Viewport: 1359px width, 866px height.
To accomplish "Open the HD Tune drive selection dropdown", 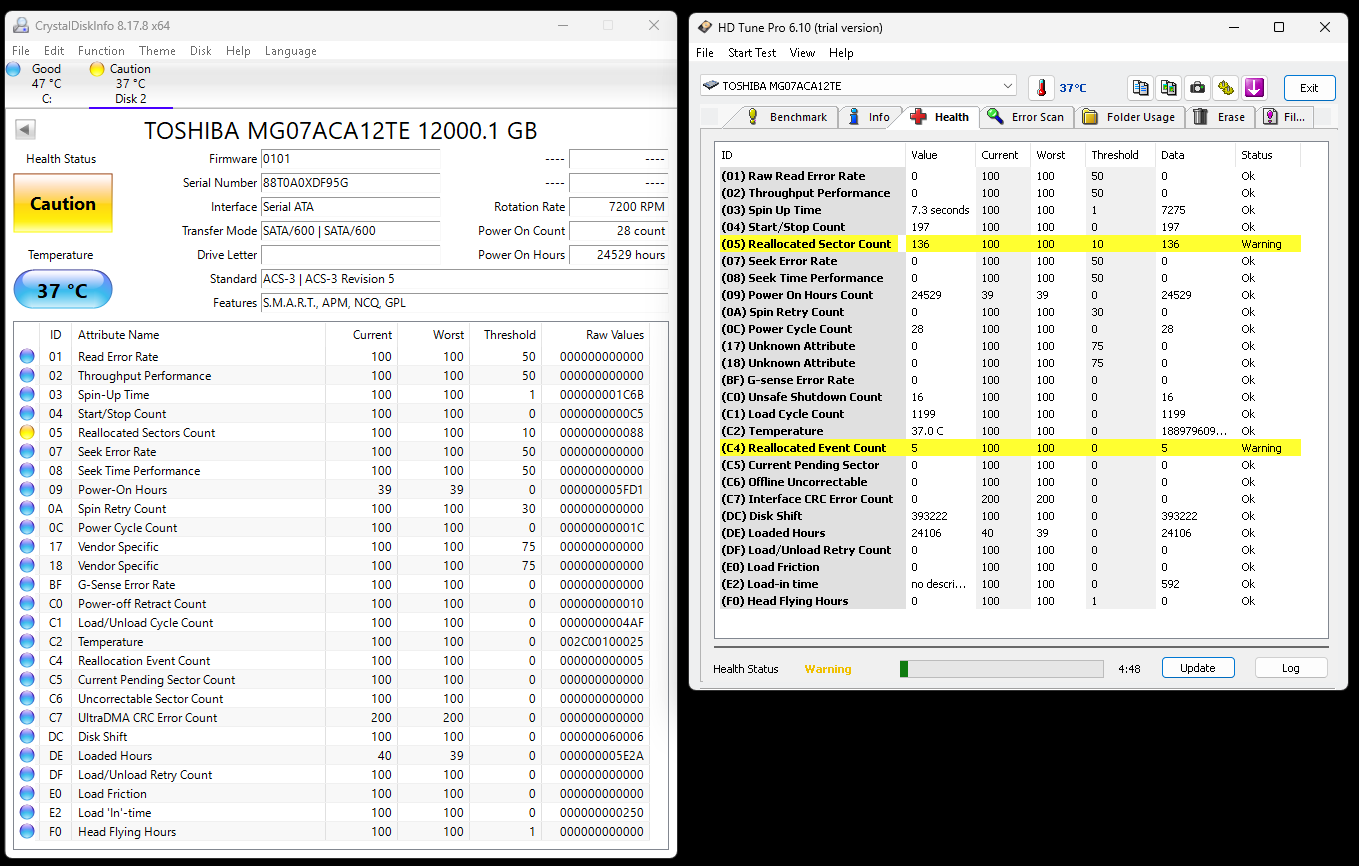I will click(x=858, y=87).
